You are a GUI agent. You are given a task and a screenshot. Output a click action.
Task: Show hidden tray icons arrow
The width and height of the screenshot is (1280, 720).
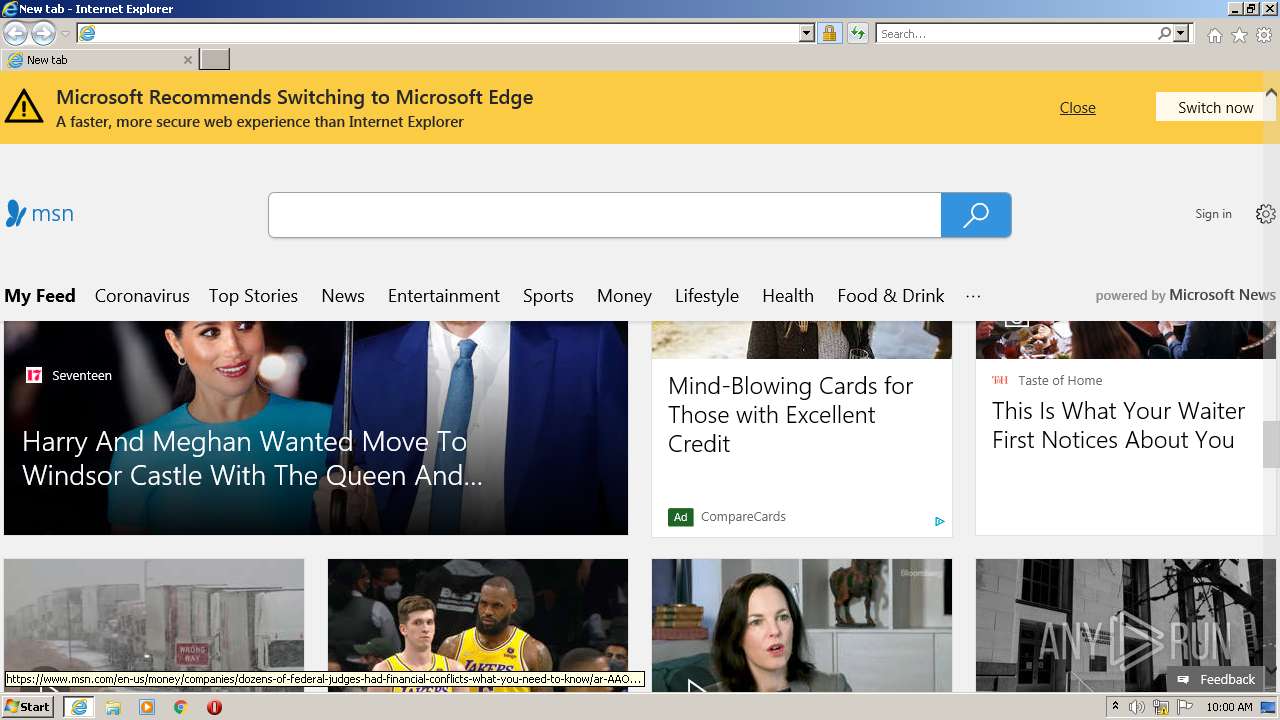click(x=1115, y=707)
